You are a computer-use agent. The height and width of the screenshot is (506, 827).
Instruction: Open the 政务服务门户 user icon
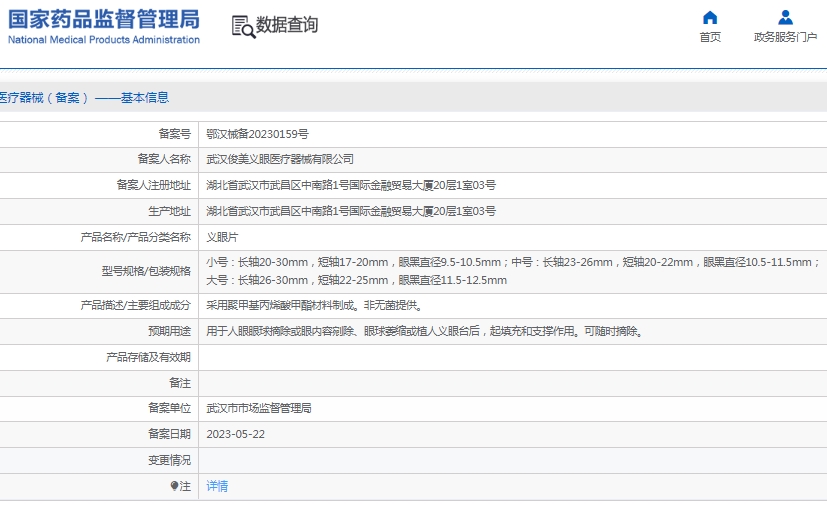(785, 17)
